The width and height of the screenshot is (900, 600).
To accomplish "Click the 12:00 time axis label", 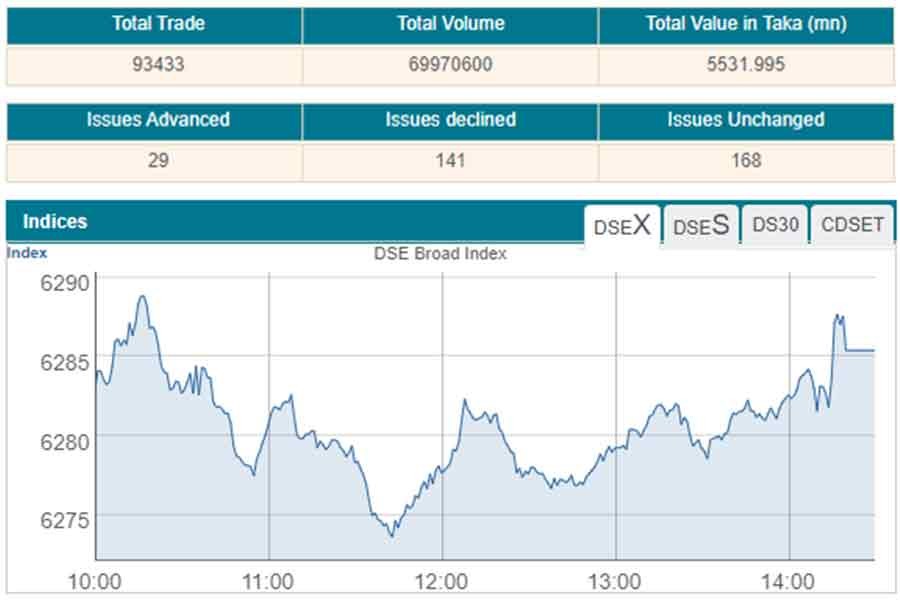I will tap(442, 581).
